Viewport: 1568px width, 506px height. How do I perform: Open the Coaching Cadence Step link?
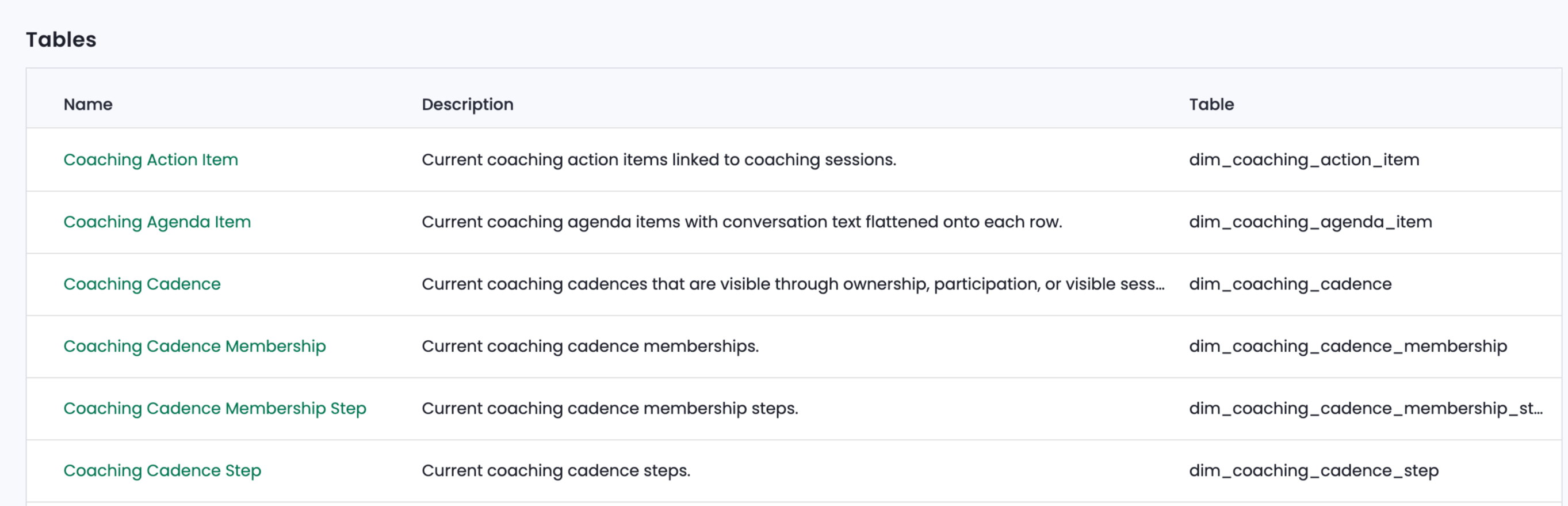163,470
